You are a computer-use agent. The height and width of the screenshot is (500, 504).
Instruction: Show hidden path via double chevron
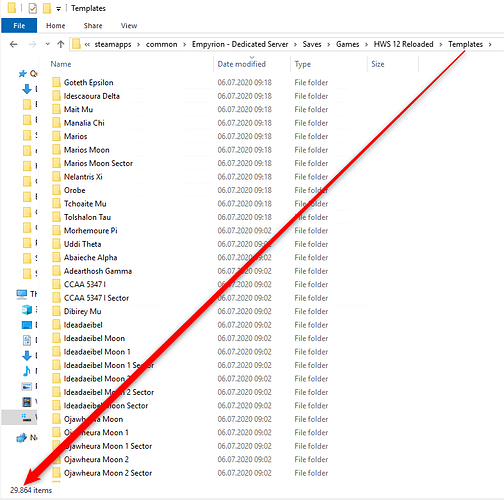coord(87,45)
